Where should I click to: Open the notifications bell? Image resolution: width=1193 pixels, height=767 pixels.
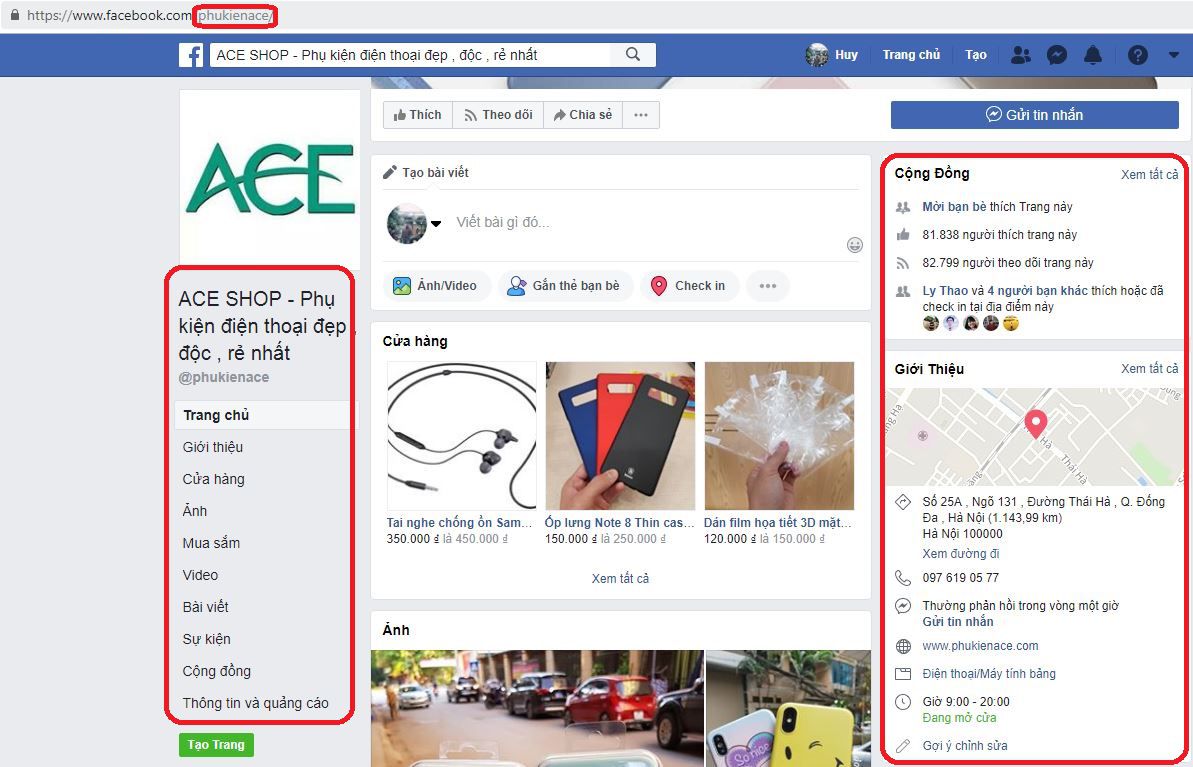1093,55
